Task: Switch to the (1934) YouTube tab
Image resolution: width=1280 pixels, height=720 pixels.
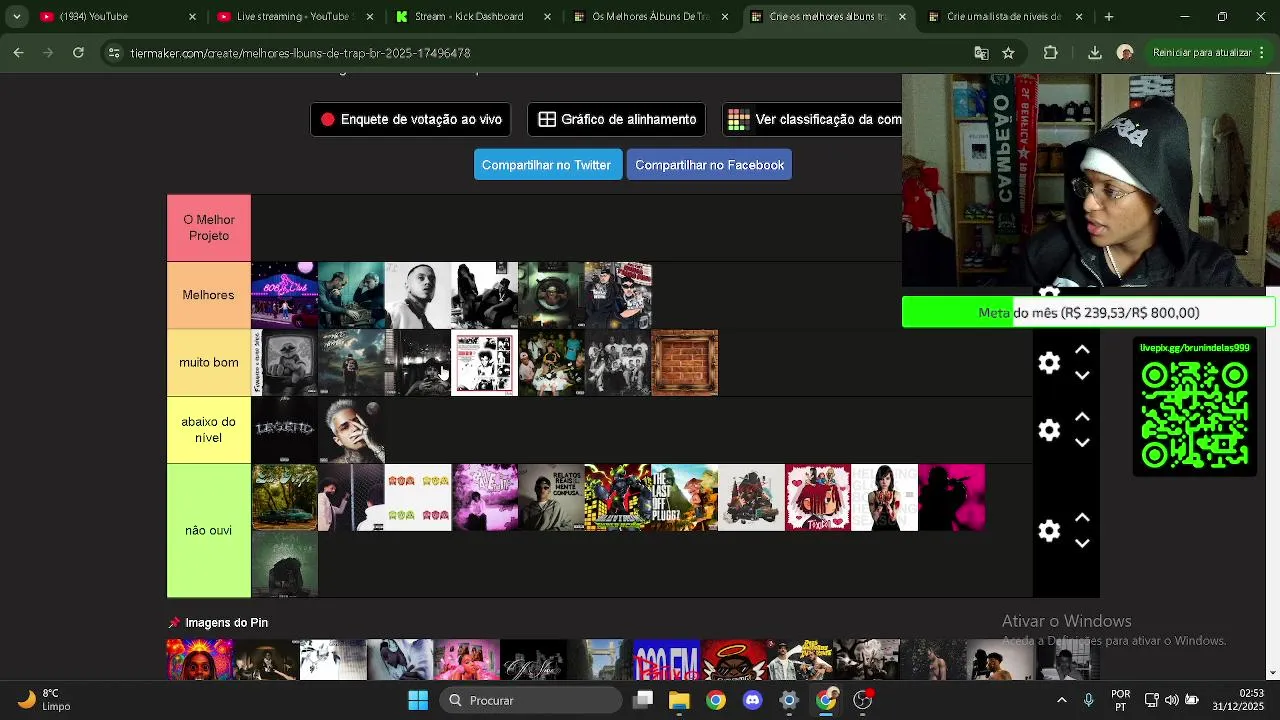Action: click(x=115, y=16)
